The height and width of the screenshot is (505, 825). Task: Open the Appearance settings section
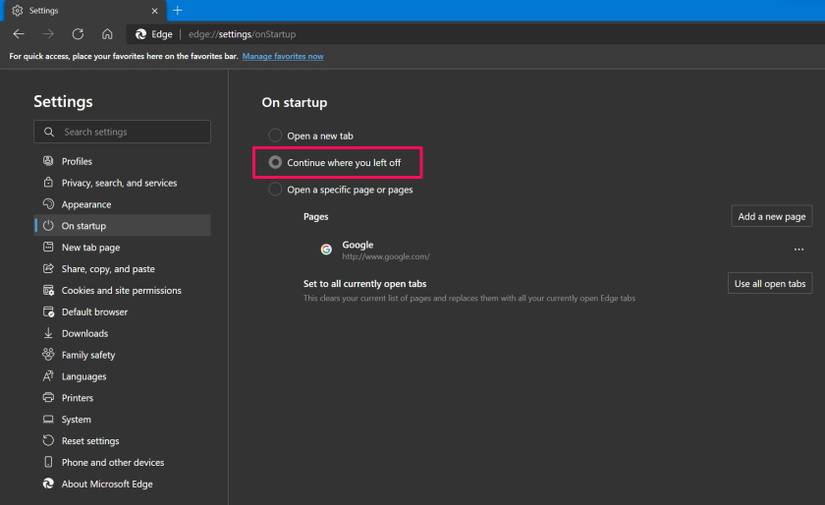click(x=86, y=204)
